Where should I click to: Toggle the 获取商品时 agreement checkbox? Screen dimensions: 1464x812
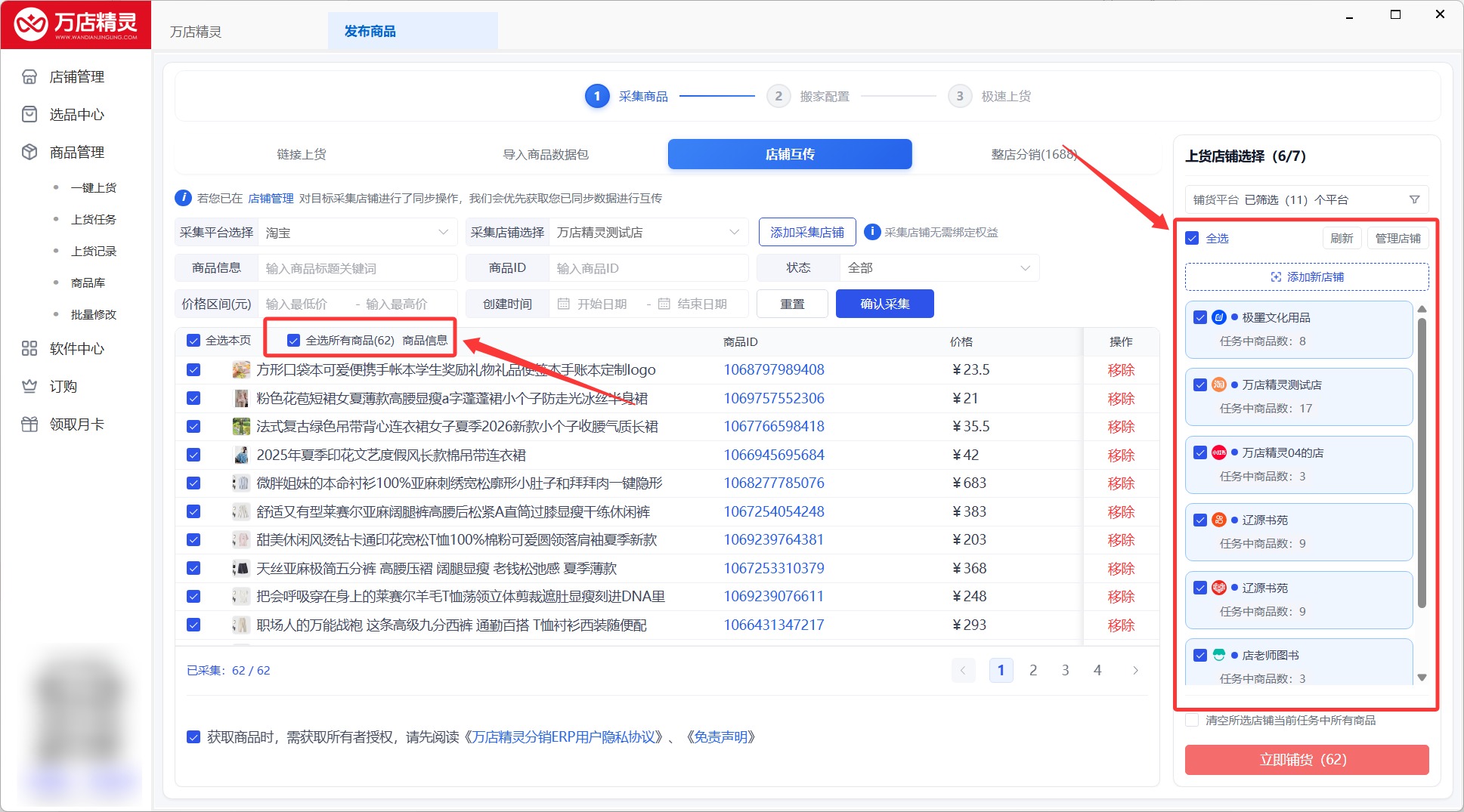pos(193,736)
